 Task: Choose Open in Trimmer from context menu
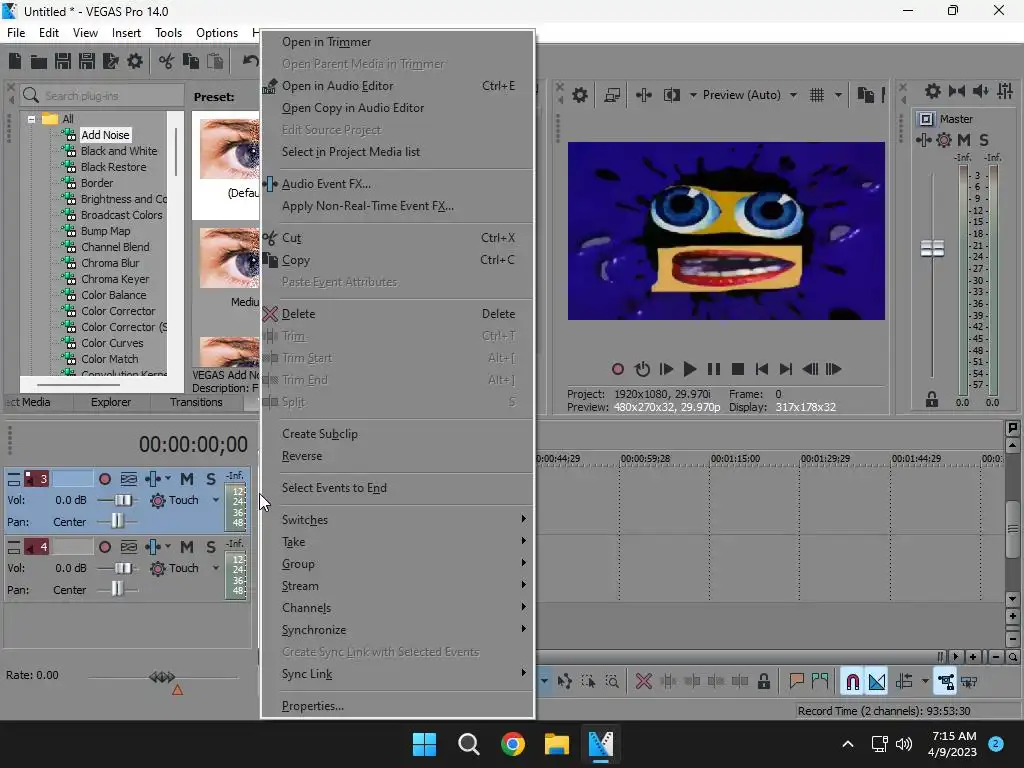coord(397,42)
